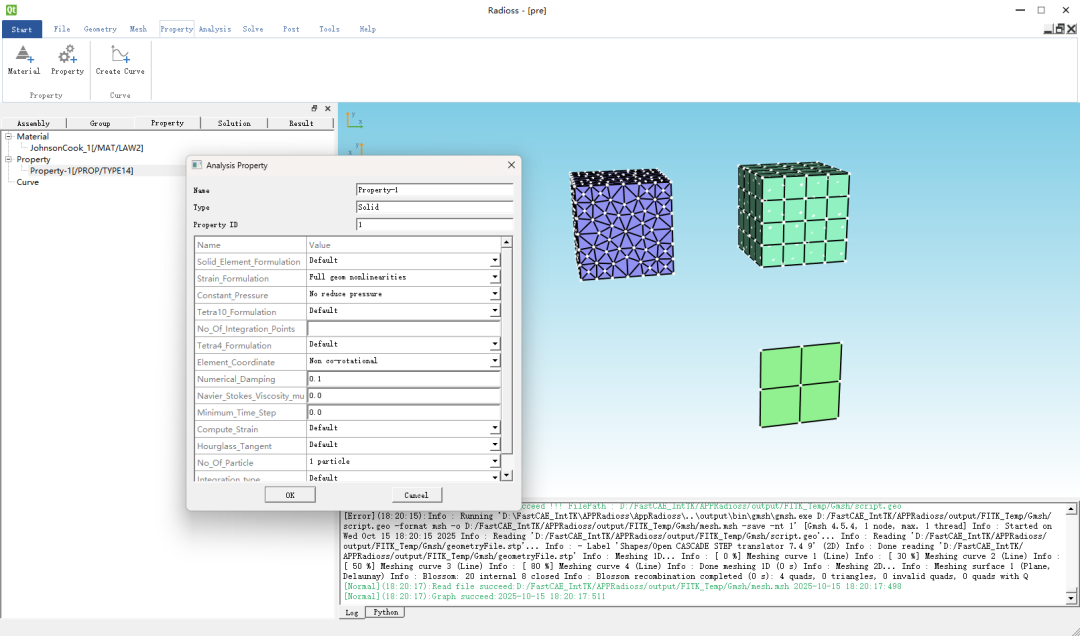Switch to the Solution tab
Viewport: 1080px width, 636px height.
click(x=234, y=123)
